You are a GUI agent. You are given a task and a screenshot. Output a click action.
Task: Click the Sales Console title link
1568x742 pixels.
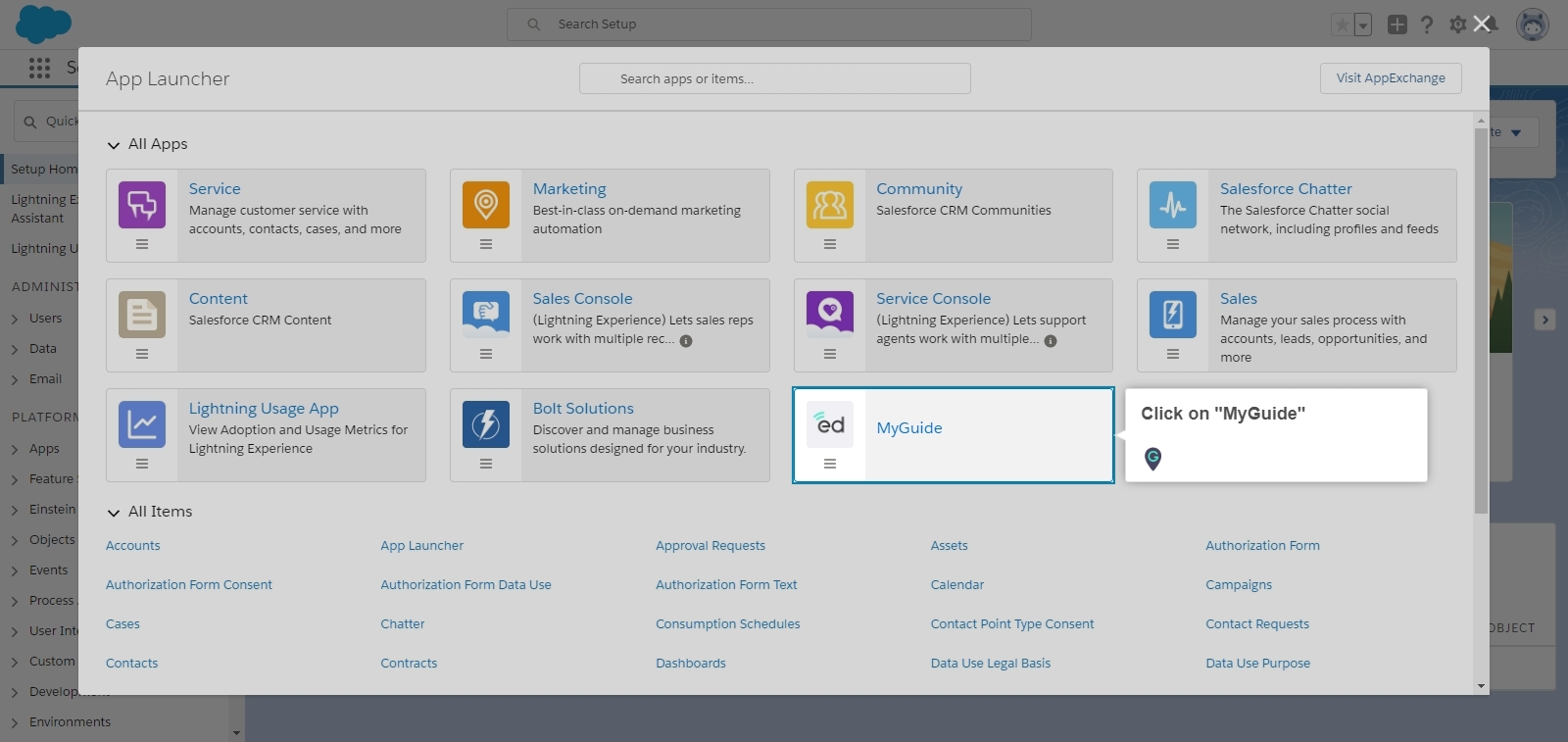(582, 299)
